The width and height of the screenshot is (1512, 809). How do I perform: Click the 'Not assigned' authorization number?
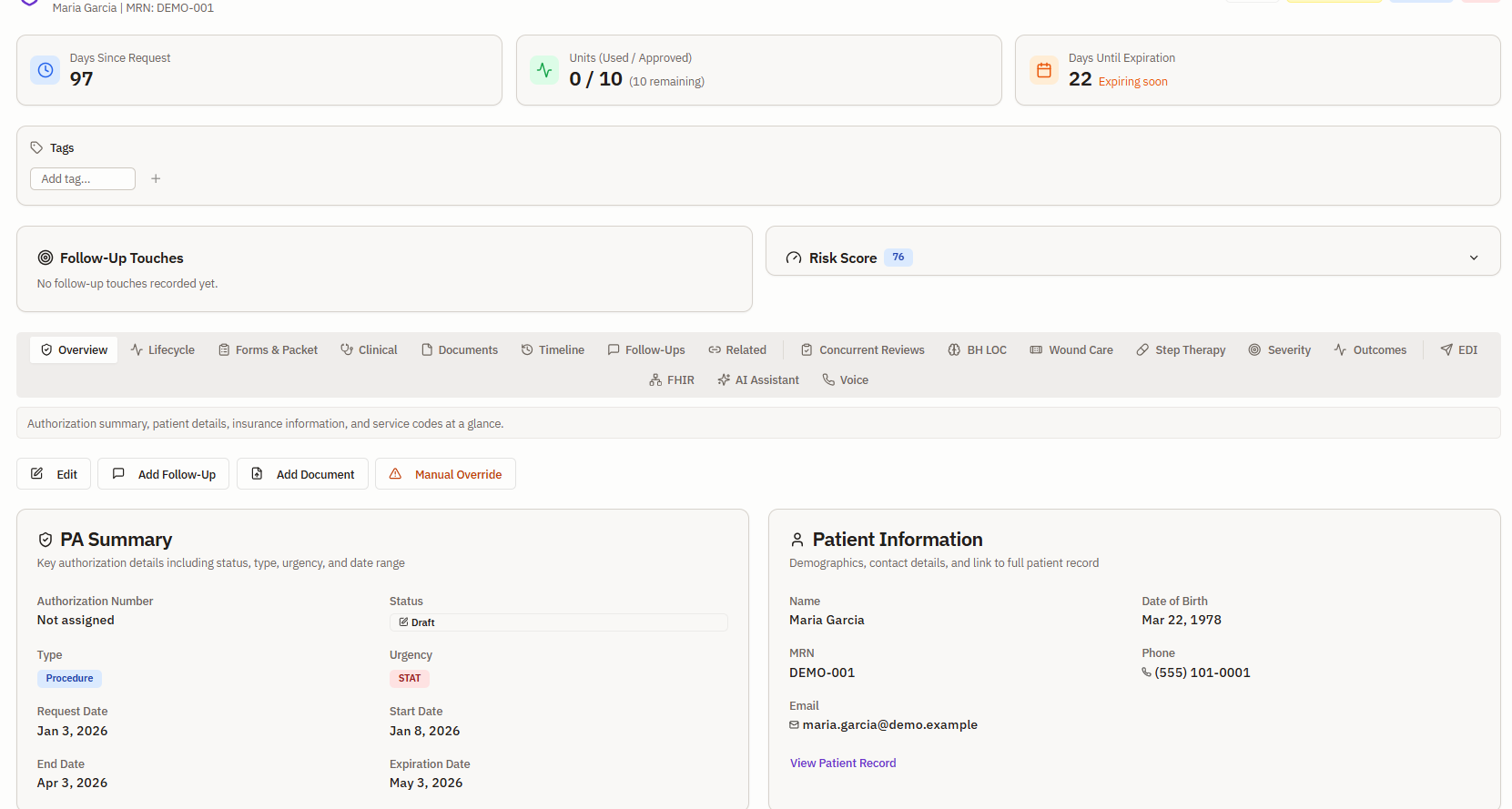(76, 620)
